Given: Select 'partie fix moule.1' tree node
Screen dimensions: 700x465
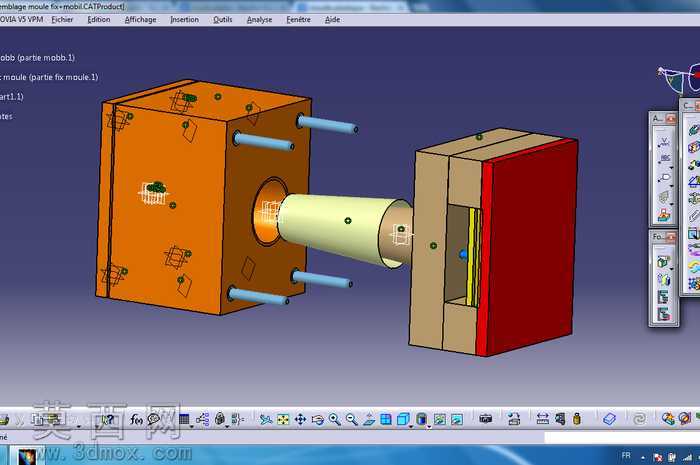Looking at the screenshot, I should click(x=48, y=77).
